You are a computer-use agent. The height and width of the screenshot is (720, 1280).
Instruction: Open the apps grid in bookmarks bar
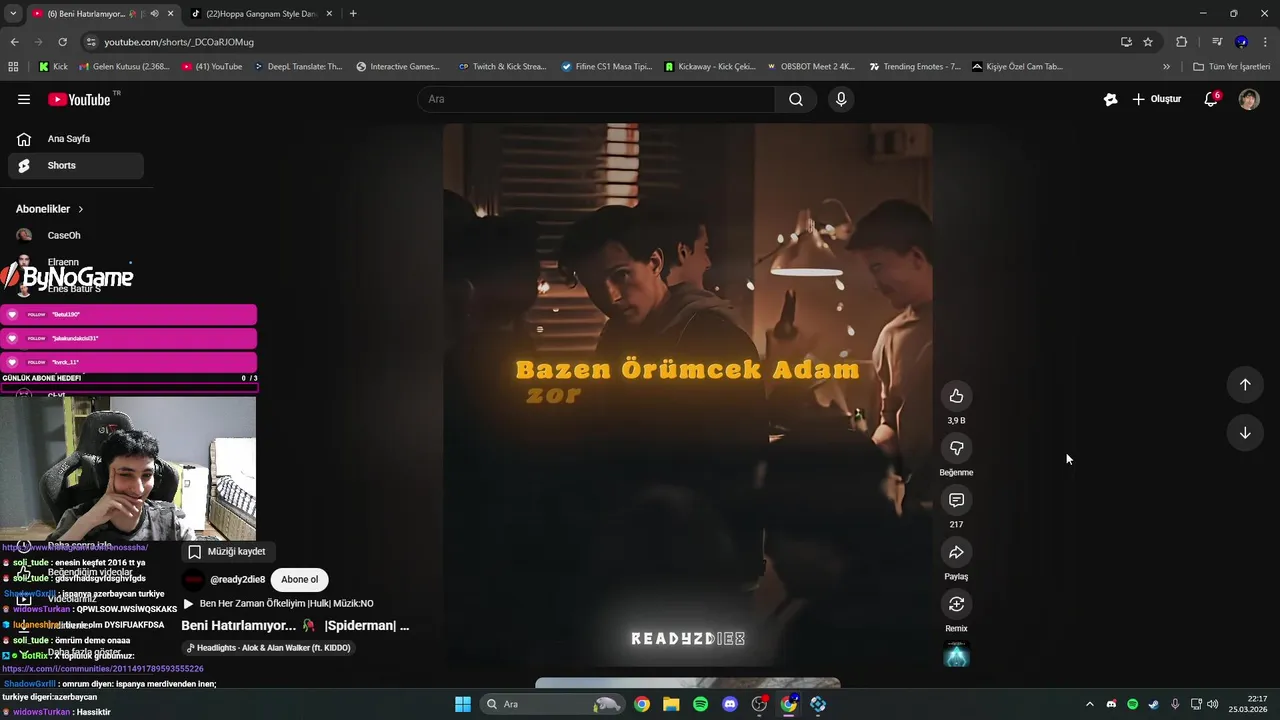(x=13, y=67)
